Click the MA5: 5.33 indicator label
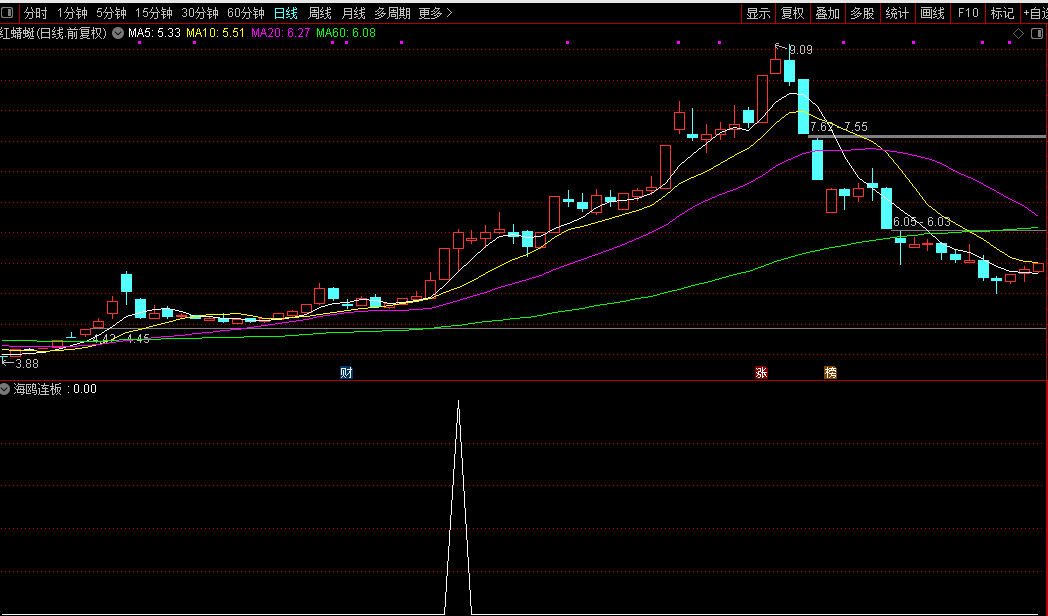The width and height of the screenshot is (1048, 616). [154, 33]
